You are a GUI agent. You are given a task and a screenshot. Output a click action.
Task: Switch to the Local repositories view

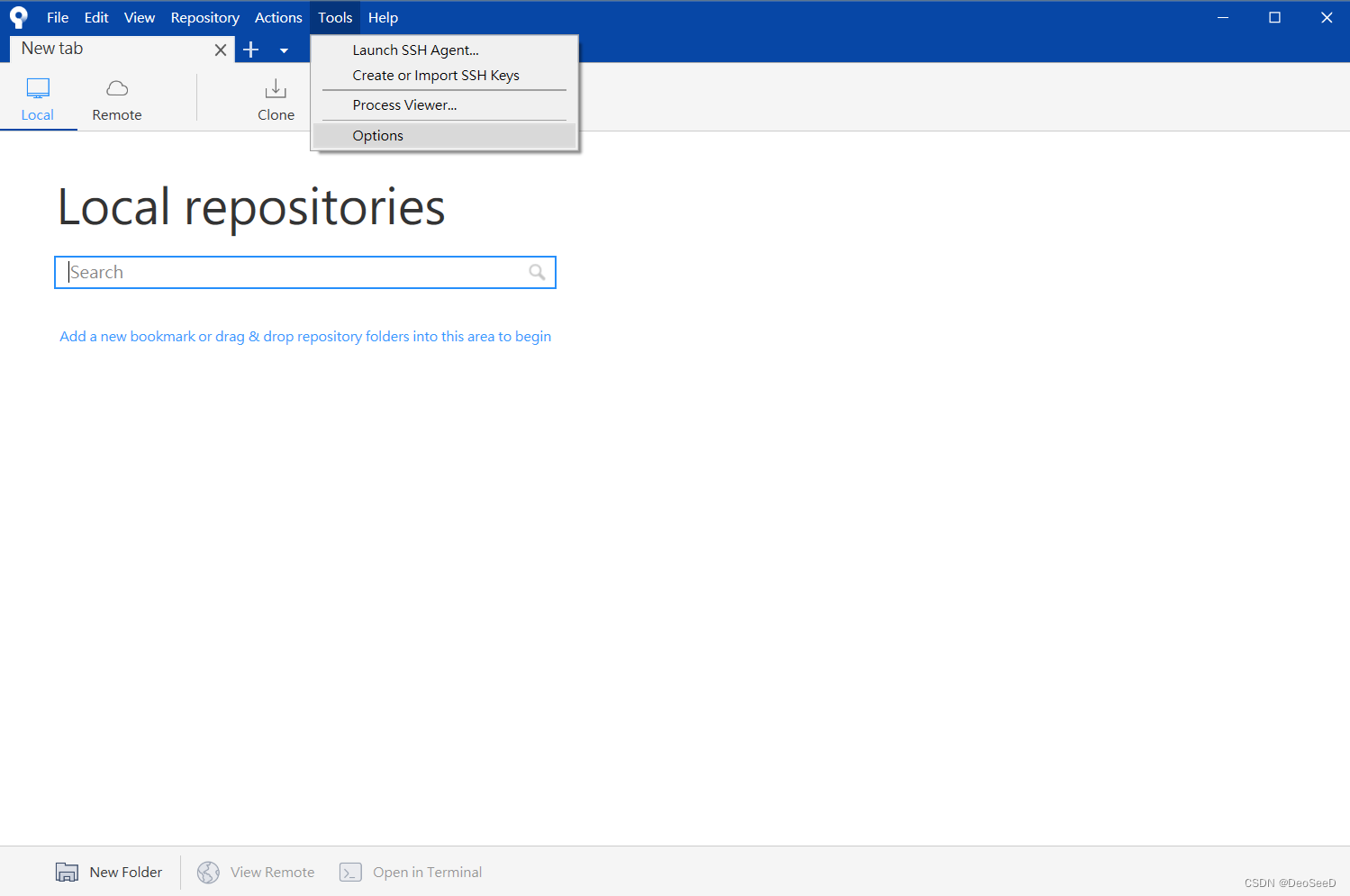(x=37, y=97)
